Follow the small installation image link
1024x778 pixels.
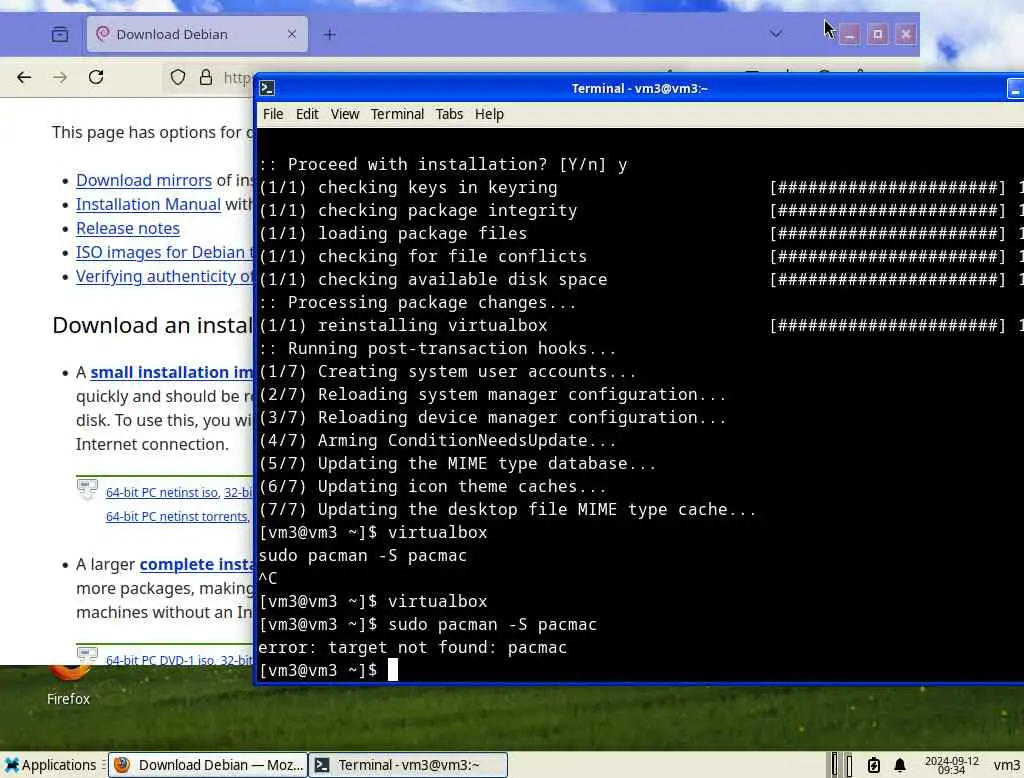(x=171, y=372)
